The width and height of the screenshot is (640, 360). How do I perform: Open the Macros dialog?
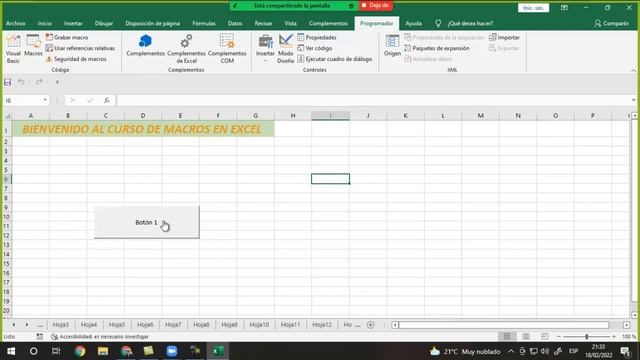33,46
